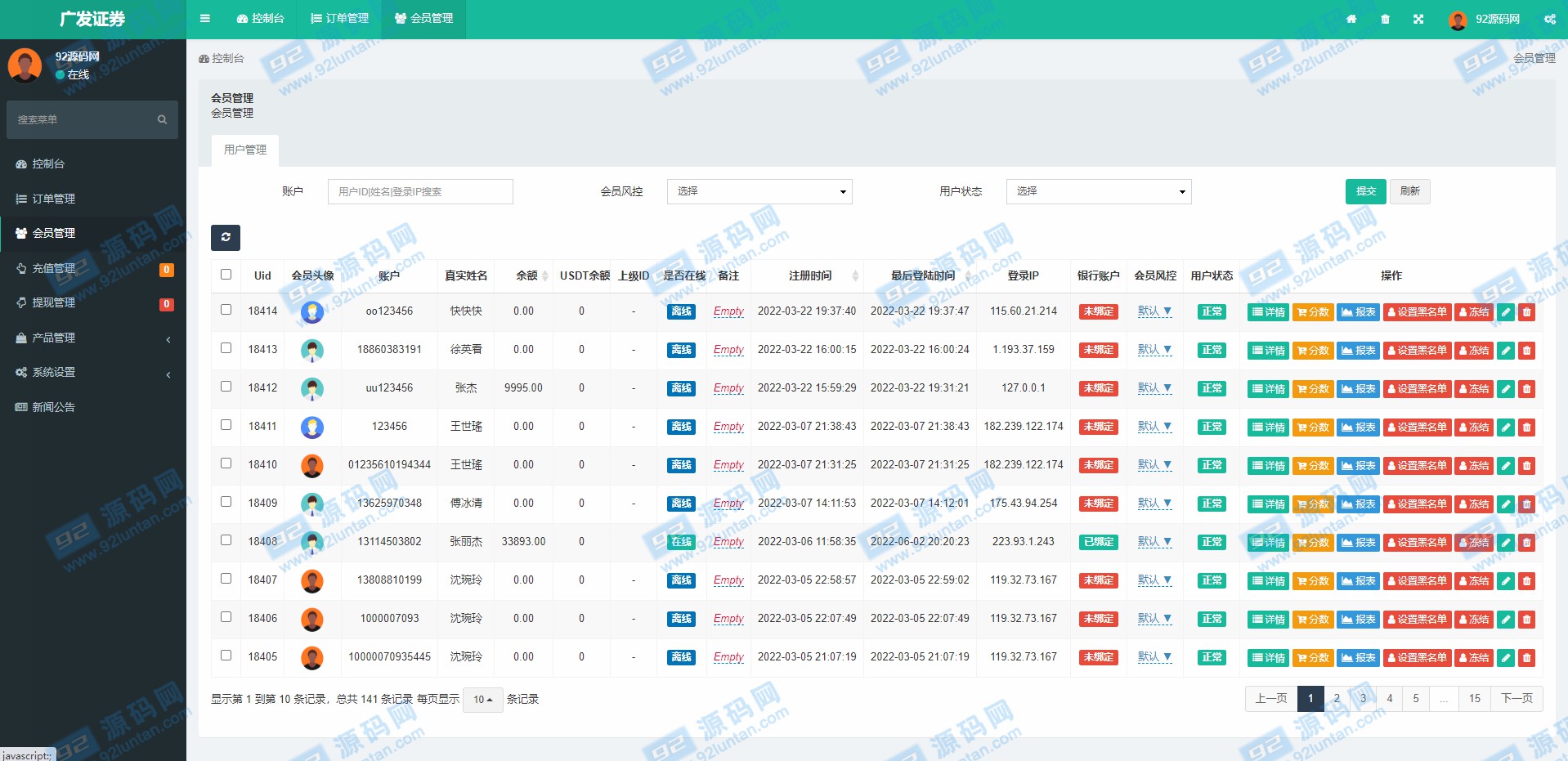The width and height of the screenshot is (1568, 761).
Task: Click the green edit pencil for Uid 18414
Action: point(1505,312)
